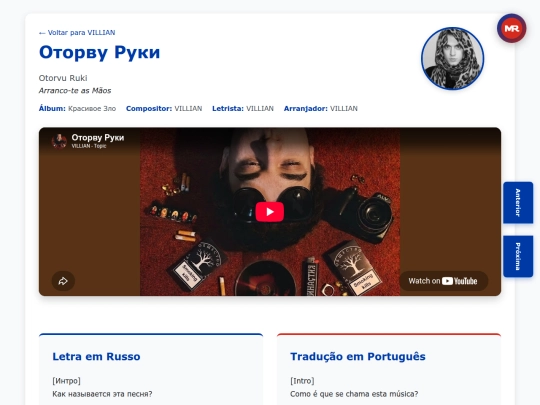Image resolution: width=540 pixels, height=405 pixels.
Task: Click 'VILLIAN - Topic' channel name in video
Action: pyautogui.click(x=89, y=146)
